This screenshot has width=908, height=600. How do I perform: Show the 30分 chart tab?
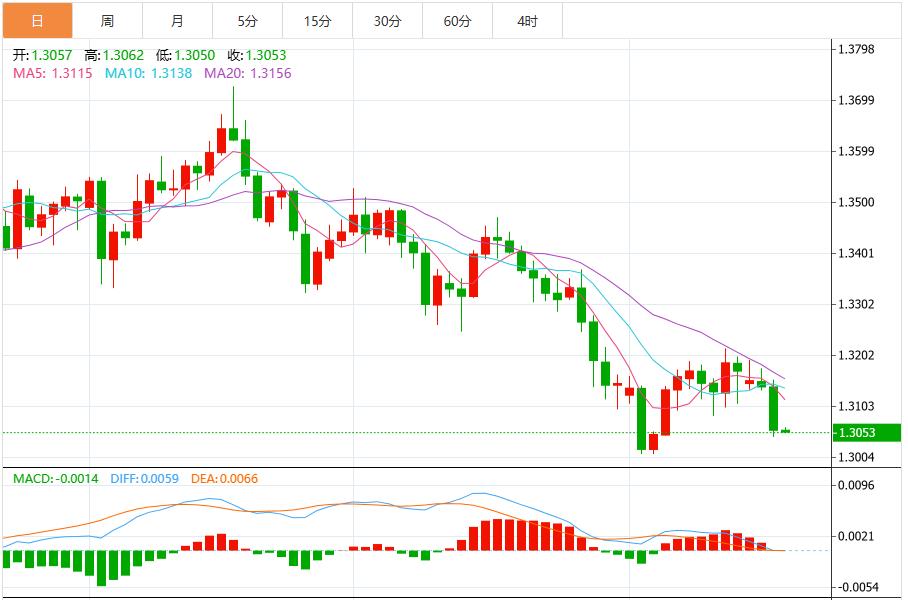point(387,21)
